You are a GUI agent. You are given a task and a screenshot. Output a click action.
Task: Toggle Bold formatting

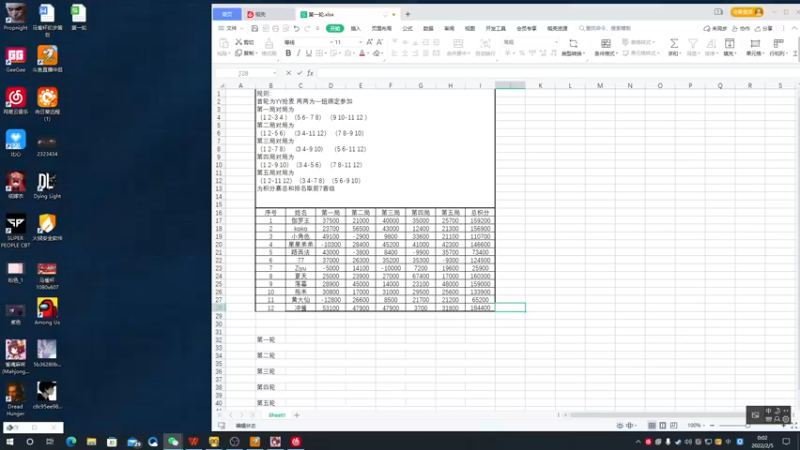(x=288, y=53)
